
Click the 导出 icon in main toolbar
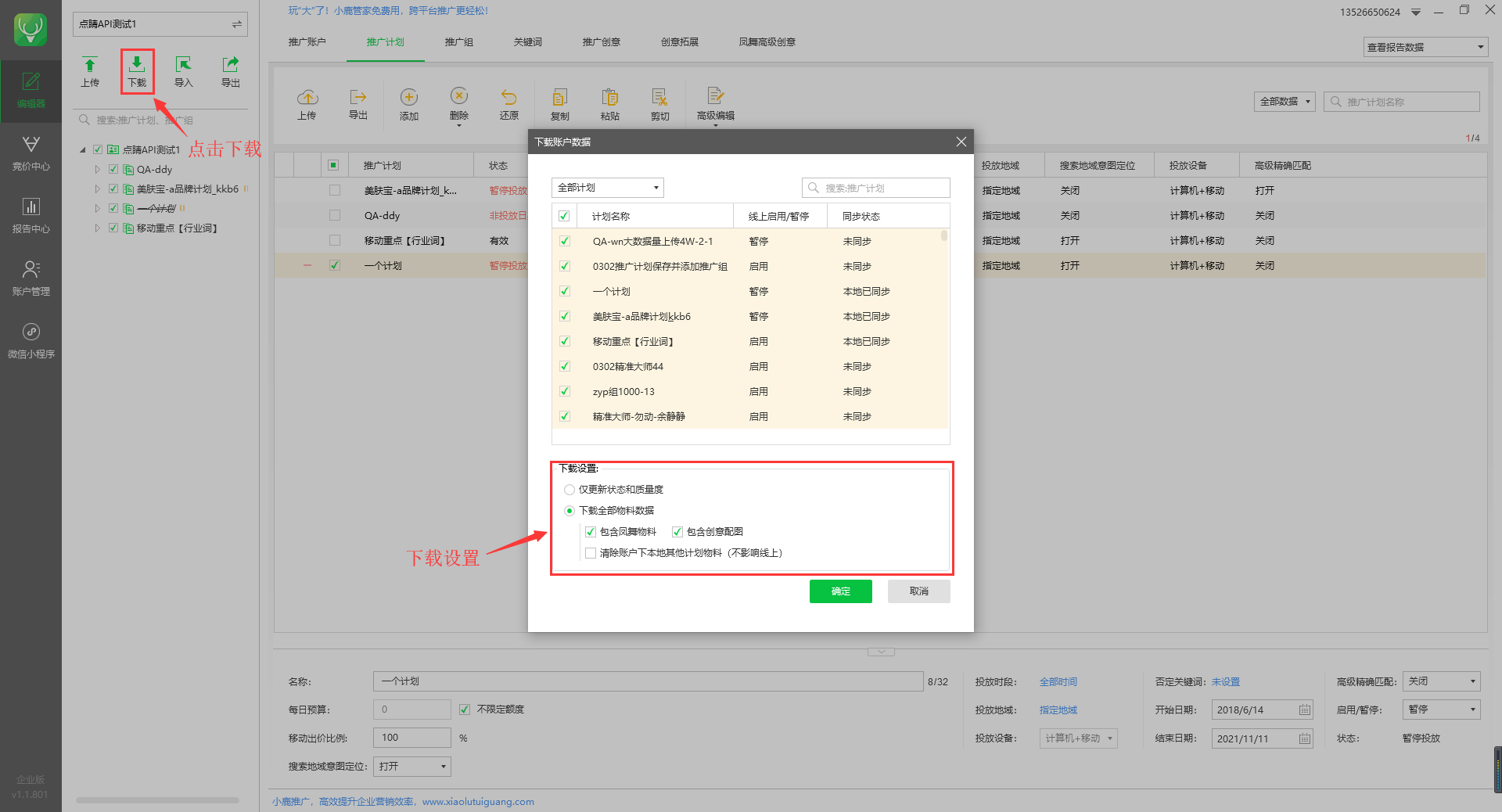coord(358,104)
